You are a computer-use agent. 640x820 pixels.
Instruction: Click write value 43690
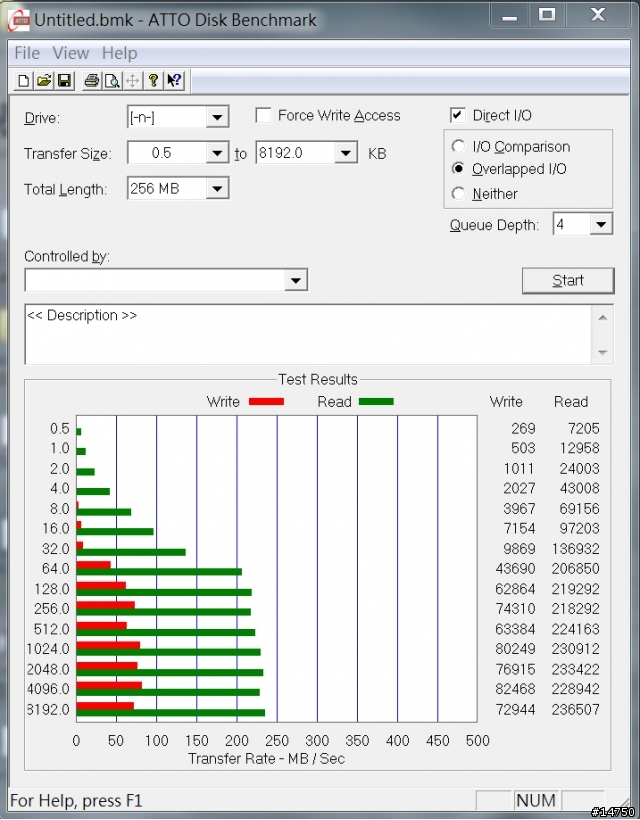pyautogui.click(x=515, y=568)
